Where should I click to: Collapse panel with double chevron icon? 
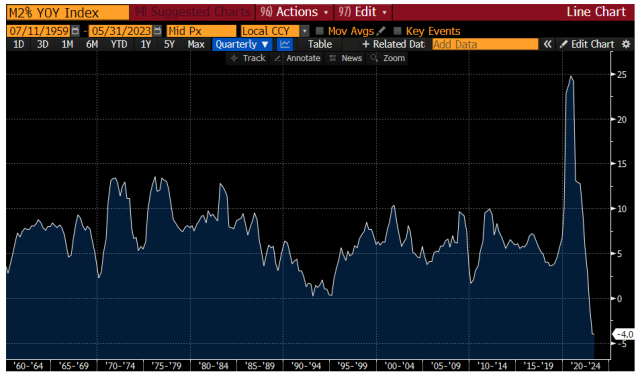547,44
